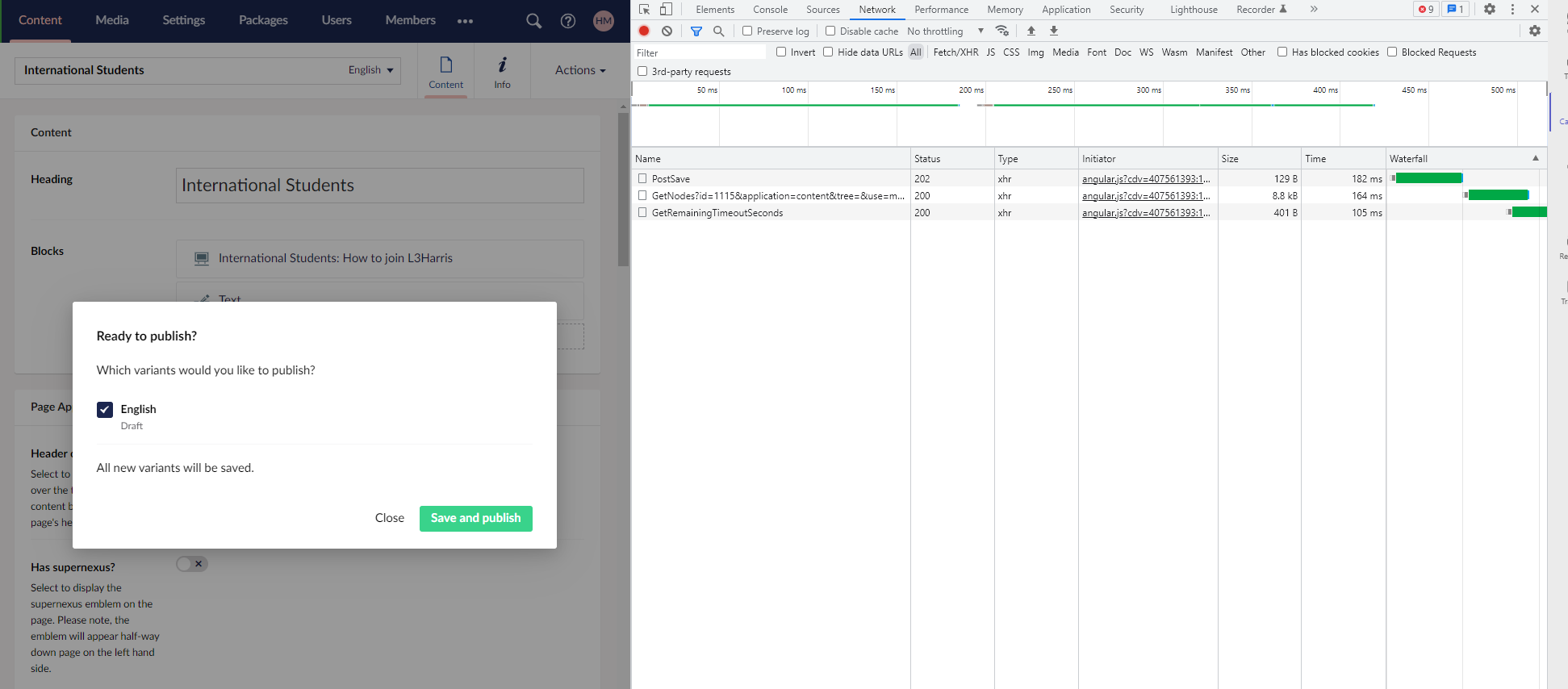Image resolution: width=1568 pixels, height=689 pixels.
Task: Switch to the Elements tab
Action: [x=715, y=10]
